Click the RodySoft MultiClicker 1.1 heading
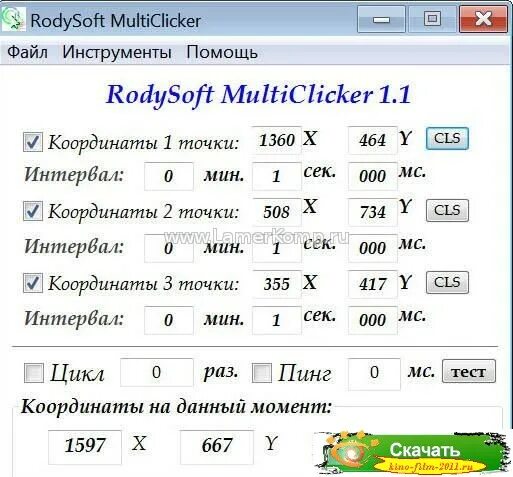The image size is (513, 477). [258, 95]
